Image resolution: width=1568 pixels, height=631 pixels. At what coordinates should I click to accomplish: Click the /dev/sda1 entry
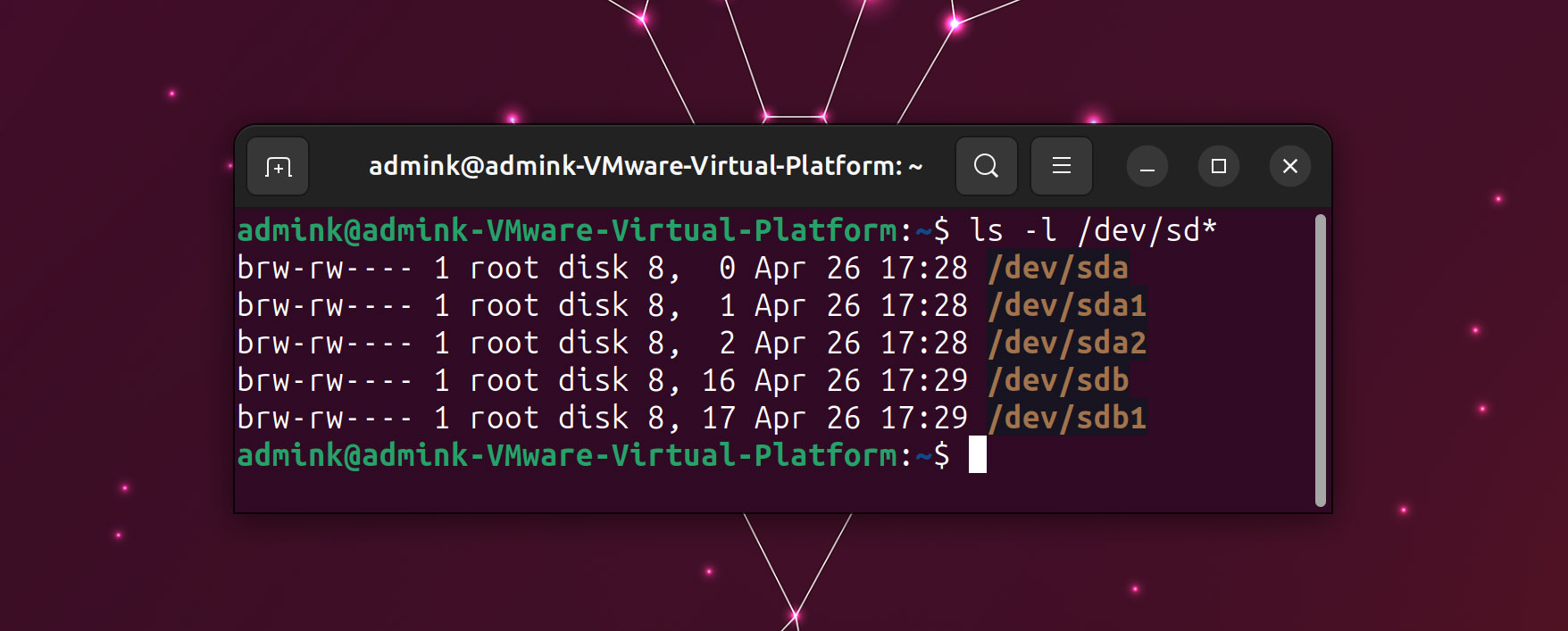point(1067,305)
